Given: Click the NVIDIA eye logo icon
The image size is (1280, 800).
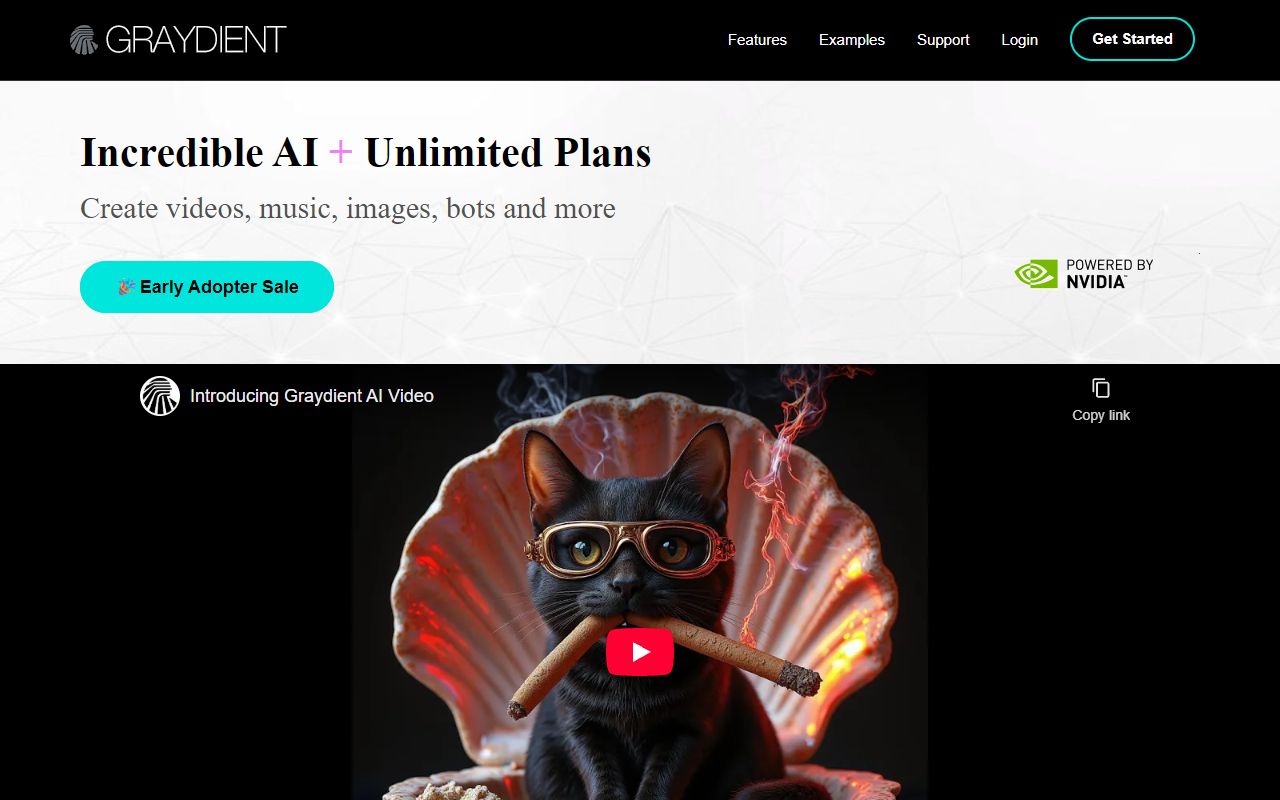Looking at the screenshot, I should point(1036,274).
